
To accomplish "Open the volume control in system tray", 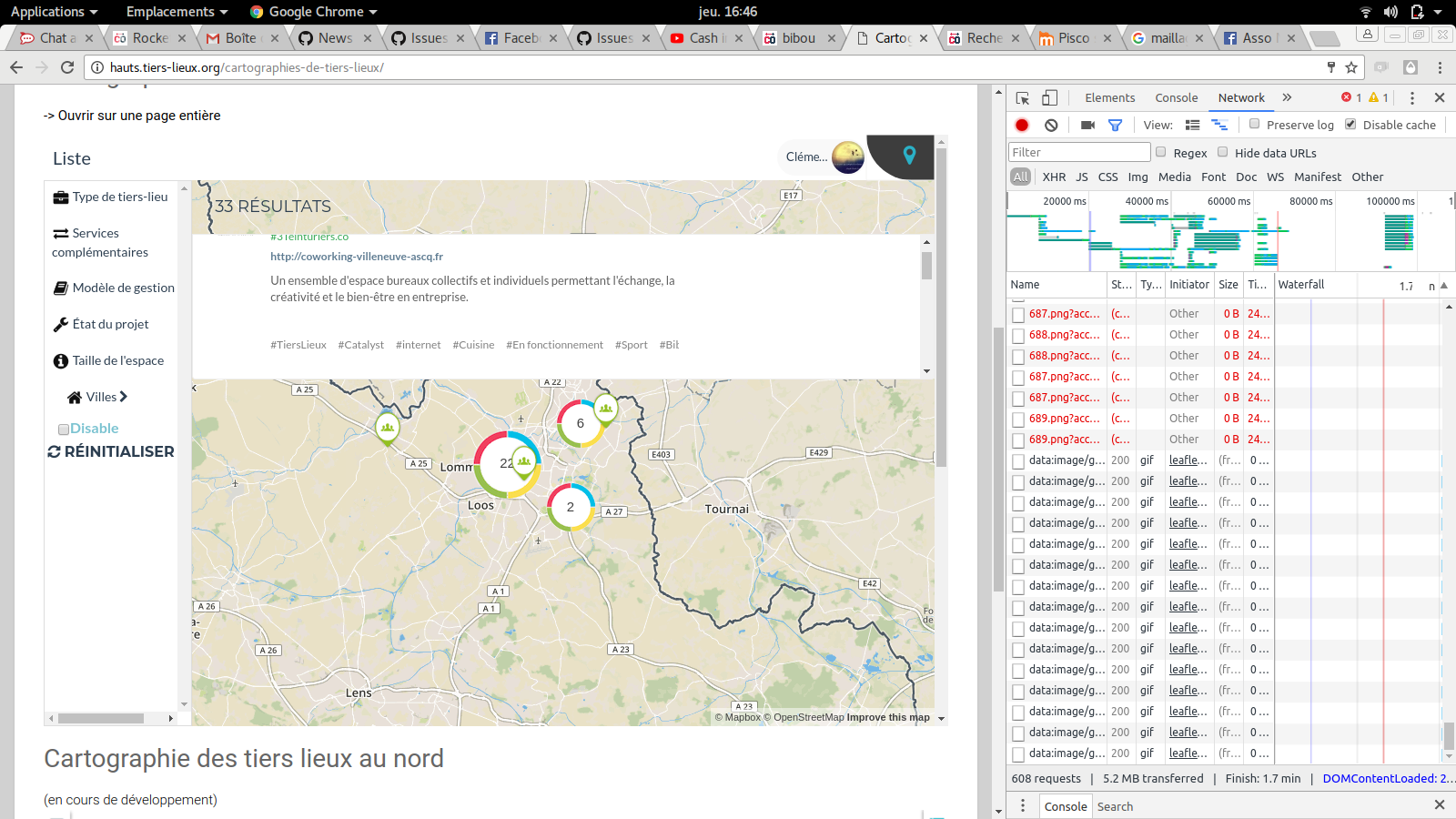I will [1390, 12].
